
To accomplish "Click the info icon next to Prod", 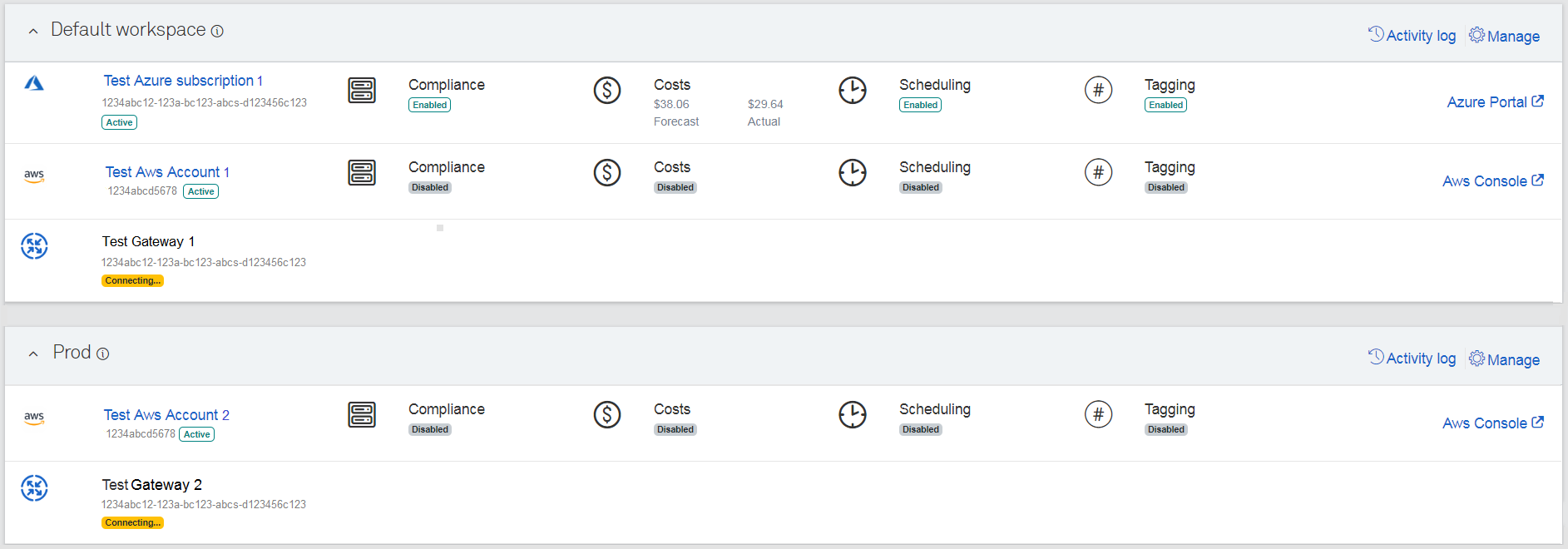I will pos(103,354).
